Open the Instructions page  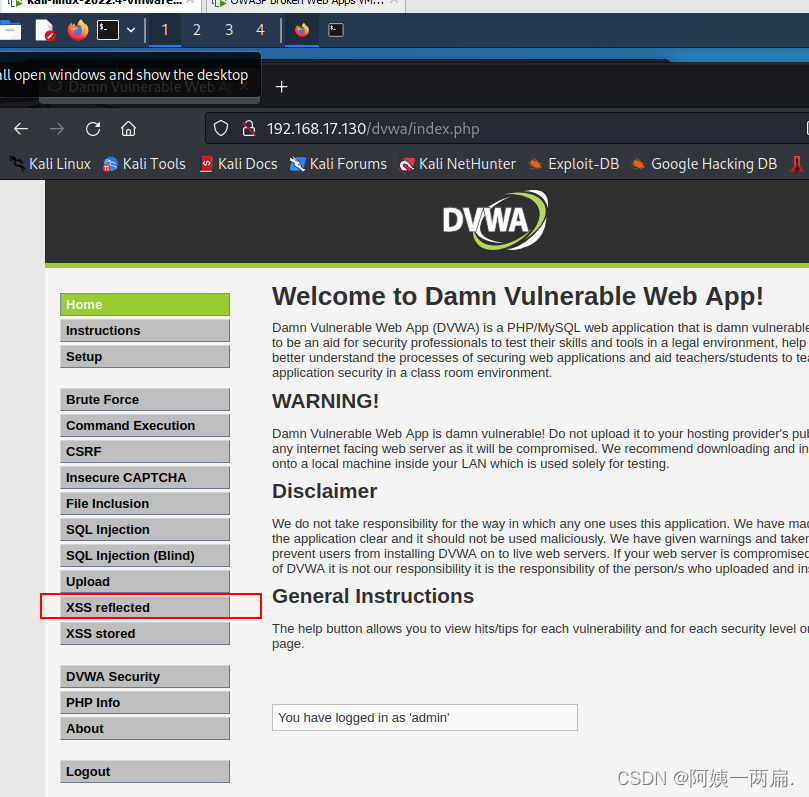coord(145,331)
